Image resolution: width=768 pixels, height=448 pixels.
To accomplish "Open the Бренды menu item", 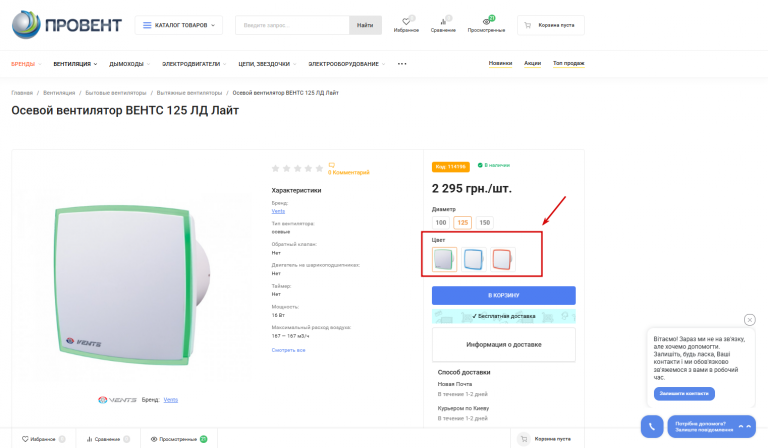I will point(25,64).
